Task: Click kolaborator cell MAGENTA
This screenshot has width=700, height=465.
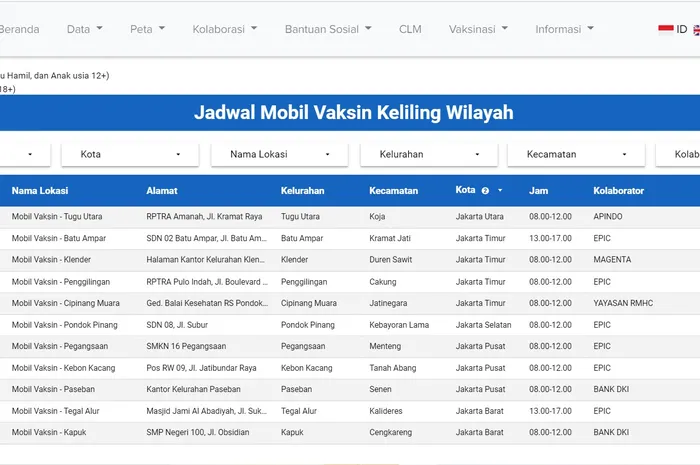Action: tap(612, 260)
